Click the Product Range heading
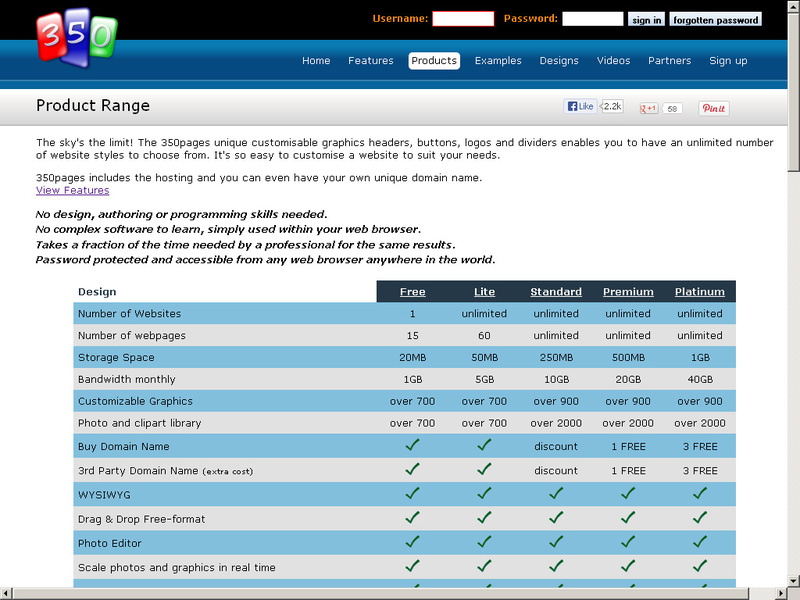 [93, 105]
